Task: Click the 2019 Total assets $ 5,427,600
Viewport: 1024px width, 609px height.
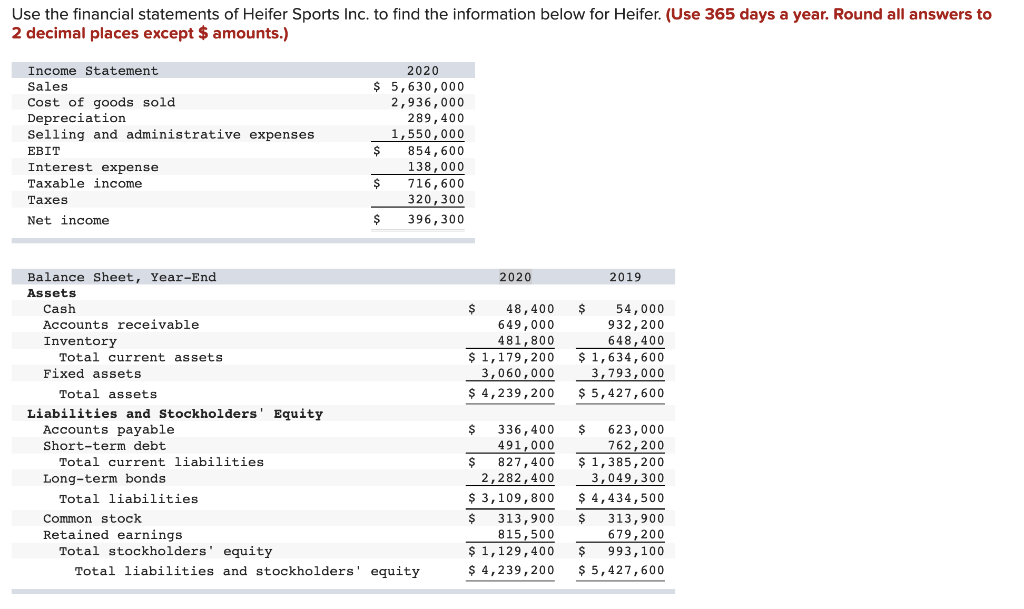Action: point(620,393)
